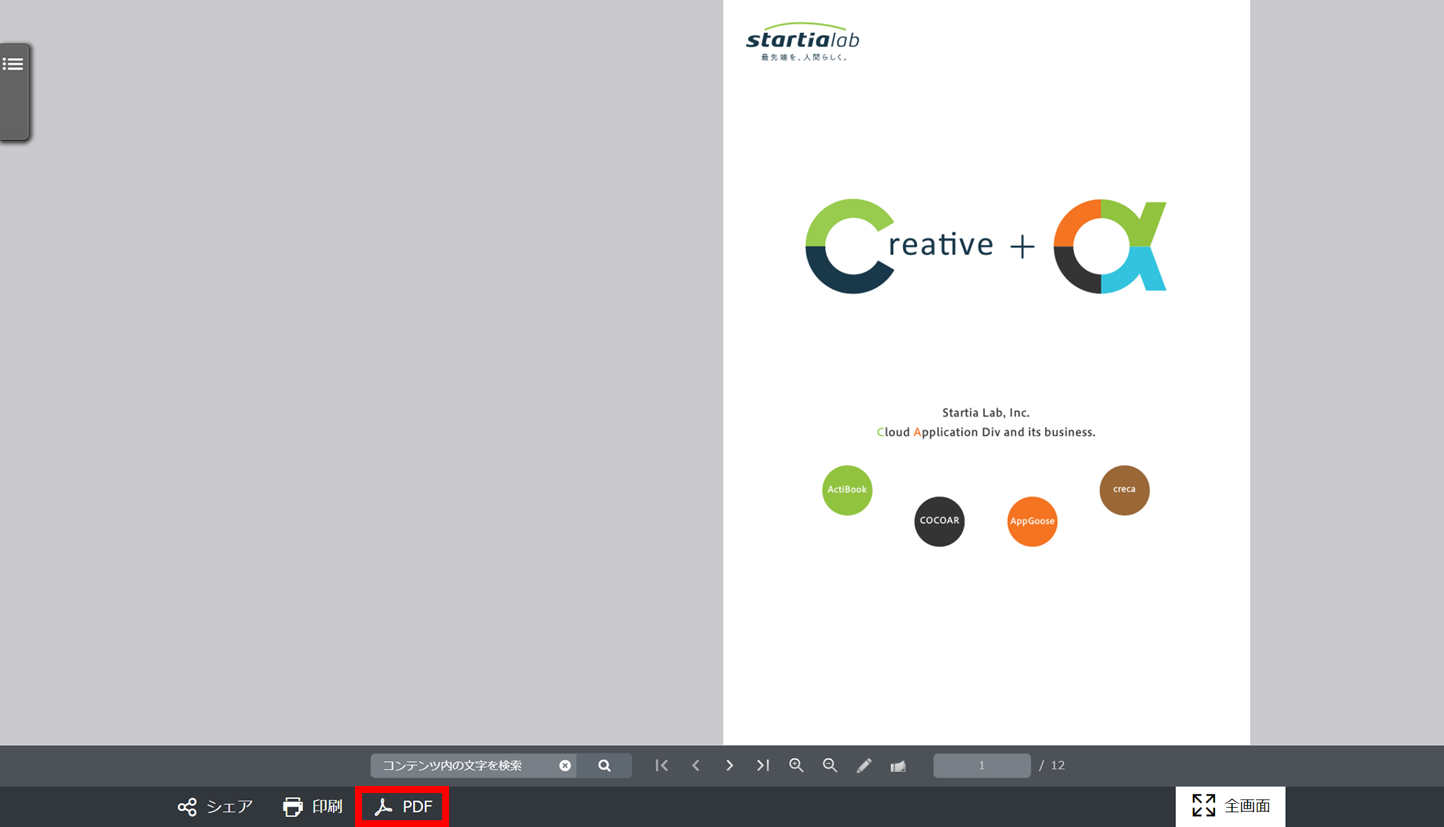The image size is (1444, 827).
Task: Click the brown creca circle
Action: click(1124, 490)
